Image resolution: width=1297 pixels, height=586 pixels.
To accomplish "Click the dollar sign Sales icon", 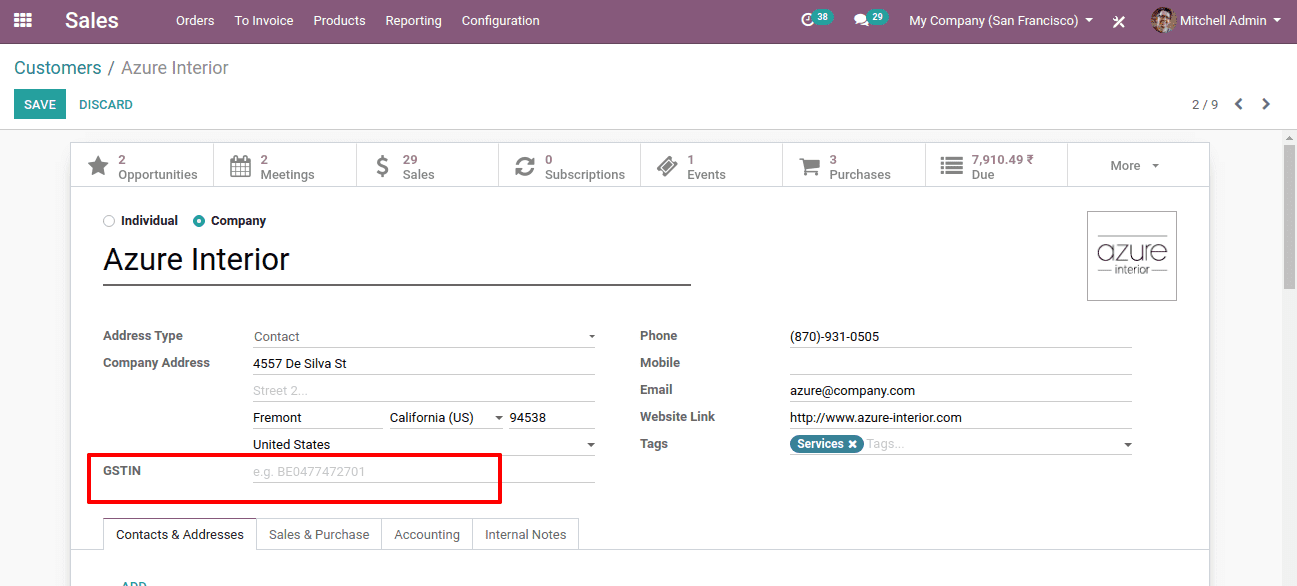I will (x=382, y=166).
